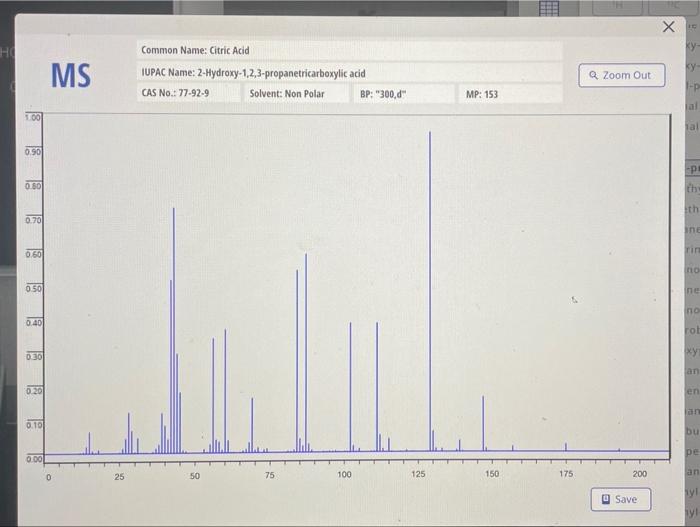Click the small peak near m/z 175
Viewport: 700px width, 527px height.
click(x=566, y=447)
